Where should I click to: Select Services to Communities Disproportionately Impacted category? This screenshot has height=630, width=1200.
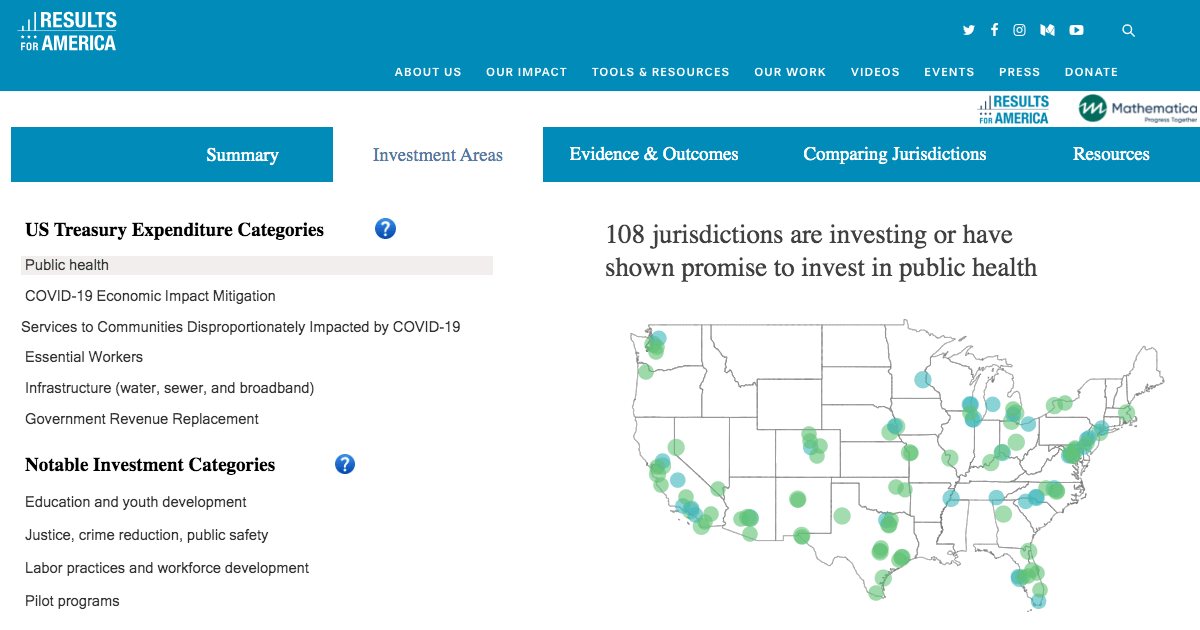pos(241,327)
